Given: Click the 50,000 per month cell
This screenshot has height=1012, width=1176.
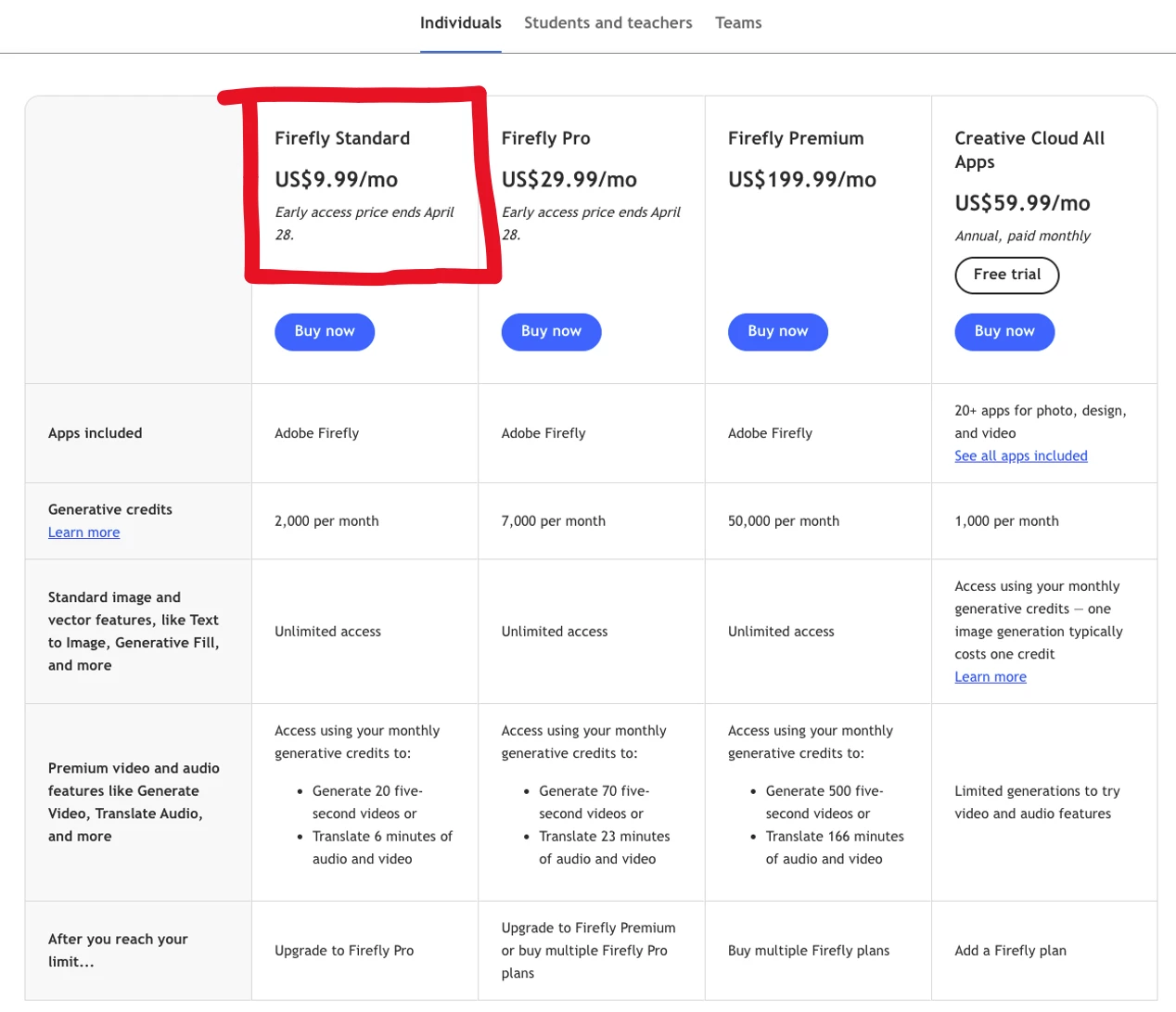Looking at the screenshot, I should tap(784, 521).
